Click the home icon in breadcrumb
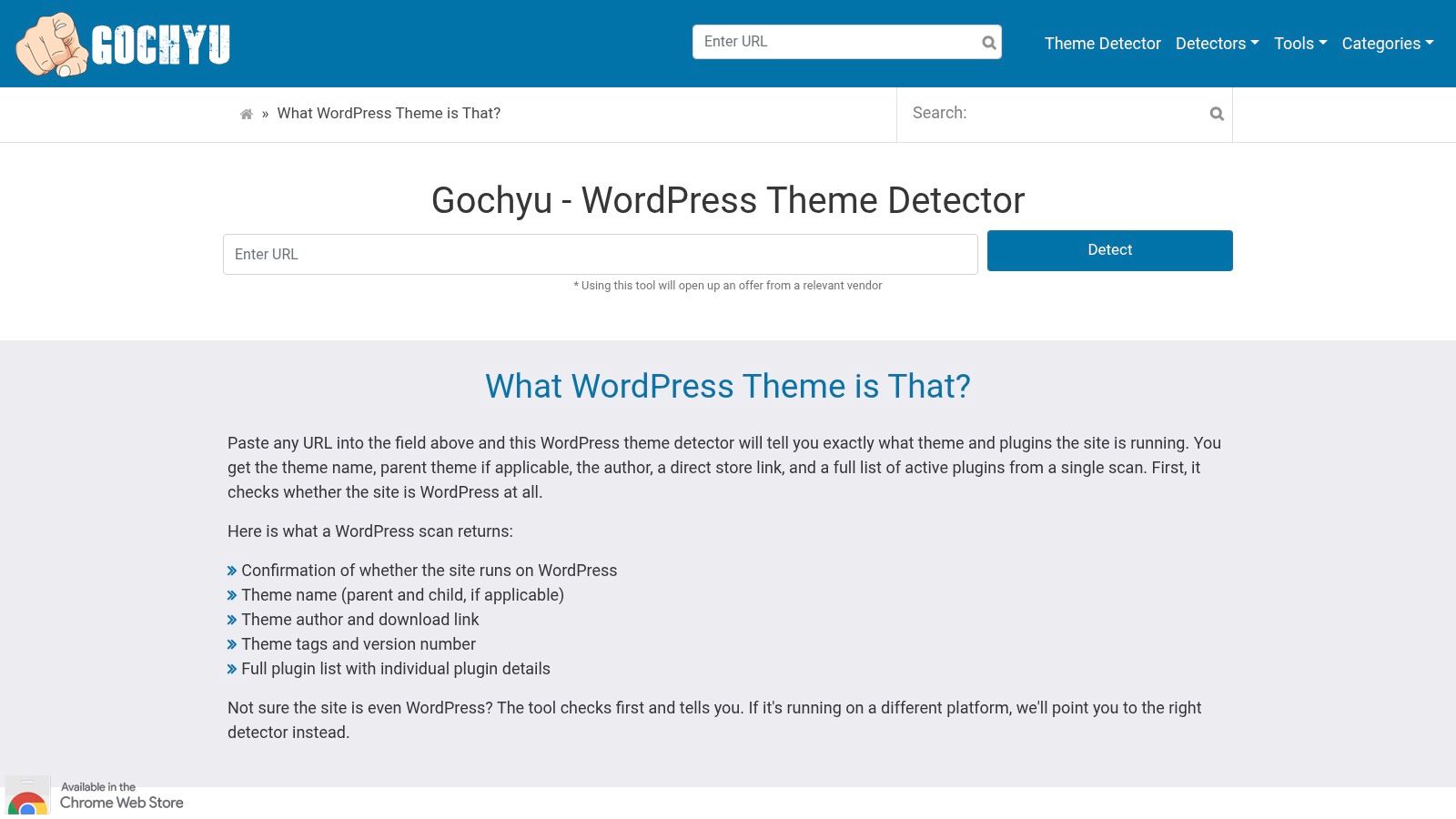1456x819 pixels. [246, 114]
